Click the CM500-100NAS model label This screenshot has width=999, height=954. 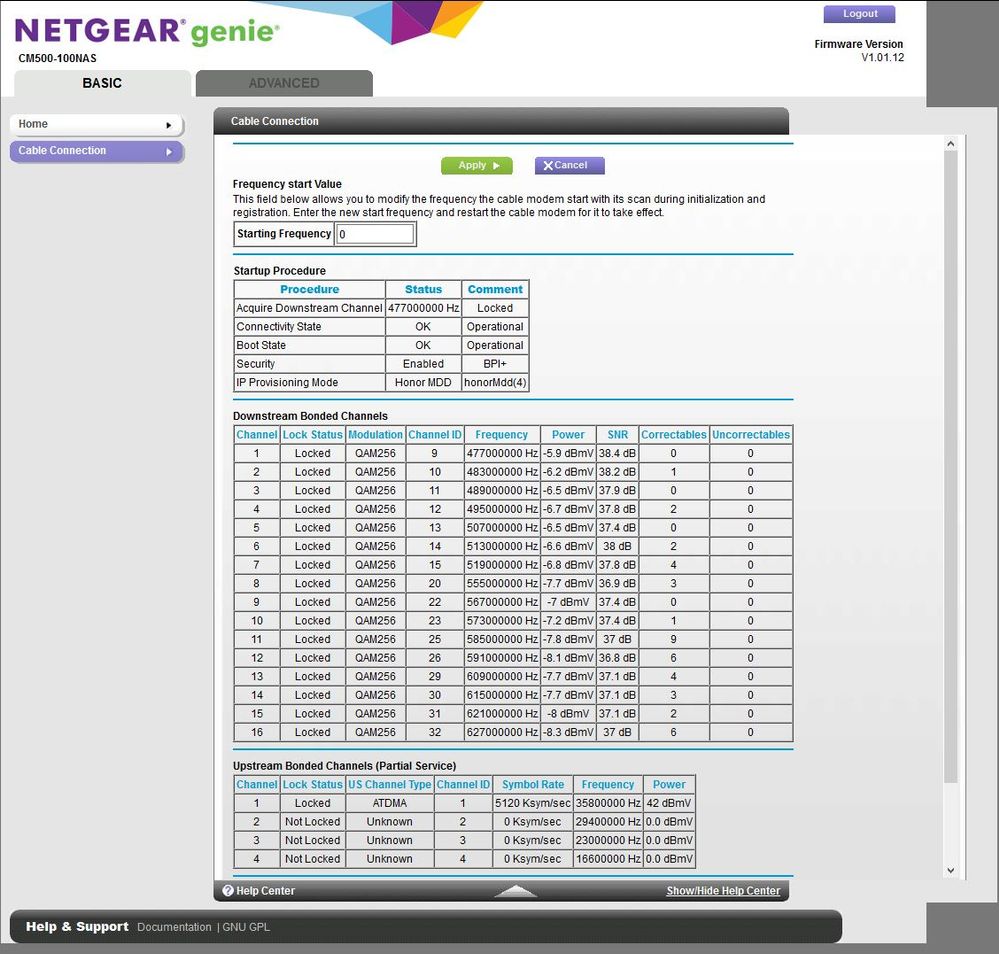coord(57,59)
